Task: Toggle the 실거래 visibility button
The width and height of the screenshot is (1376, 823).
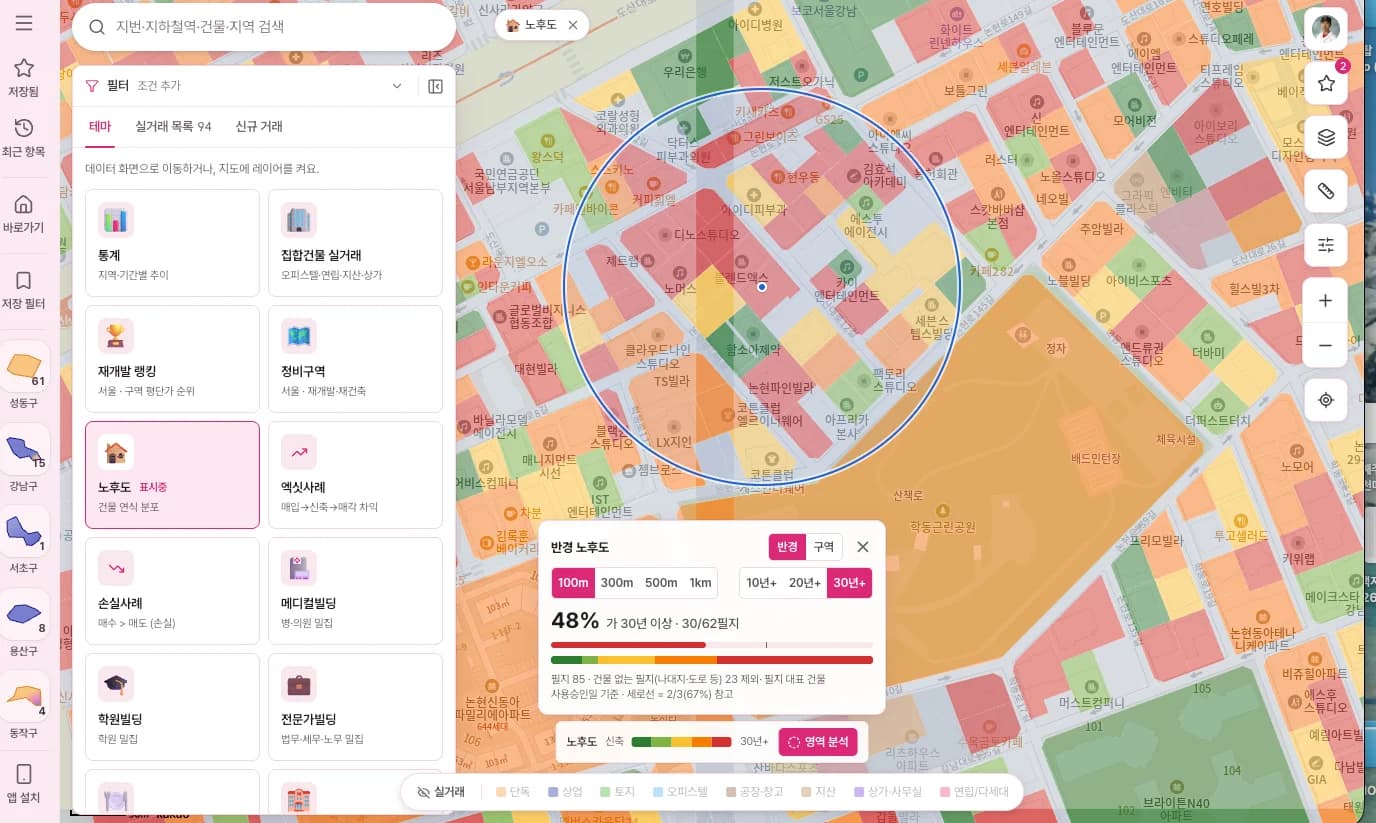Action: [441, 792]
